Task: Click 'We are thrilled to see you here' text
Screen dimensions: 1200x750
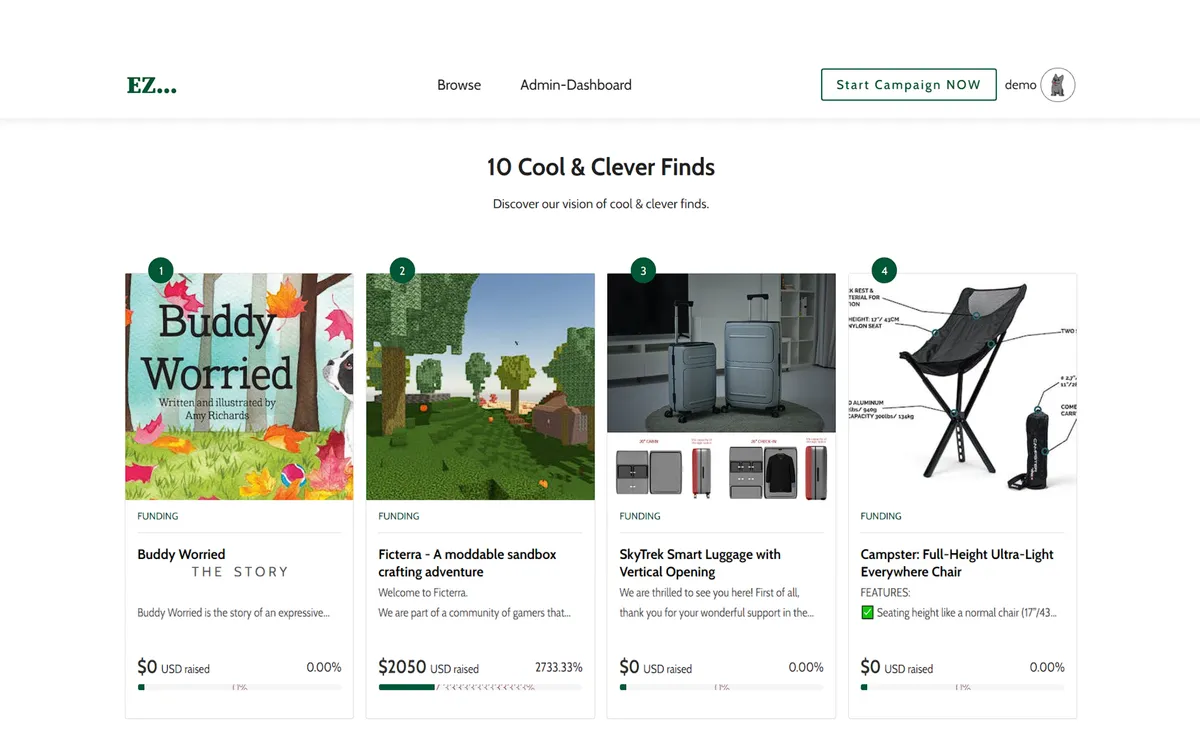Action: tap(709, 593)
